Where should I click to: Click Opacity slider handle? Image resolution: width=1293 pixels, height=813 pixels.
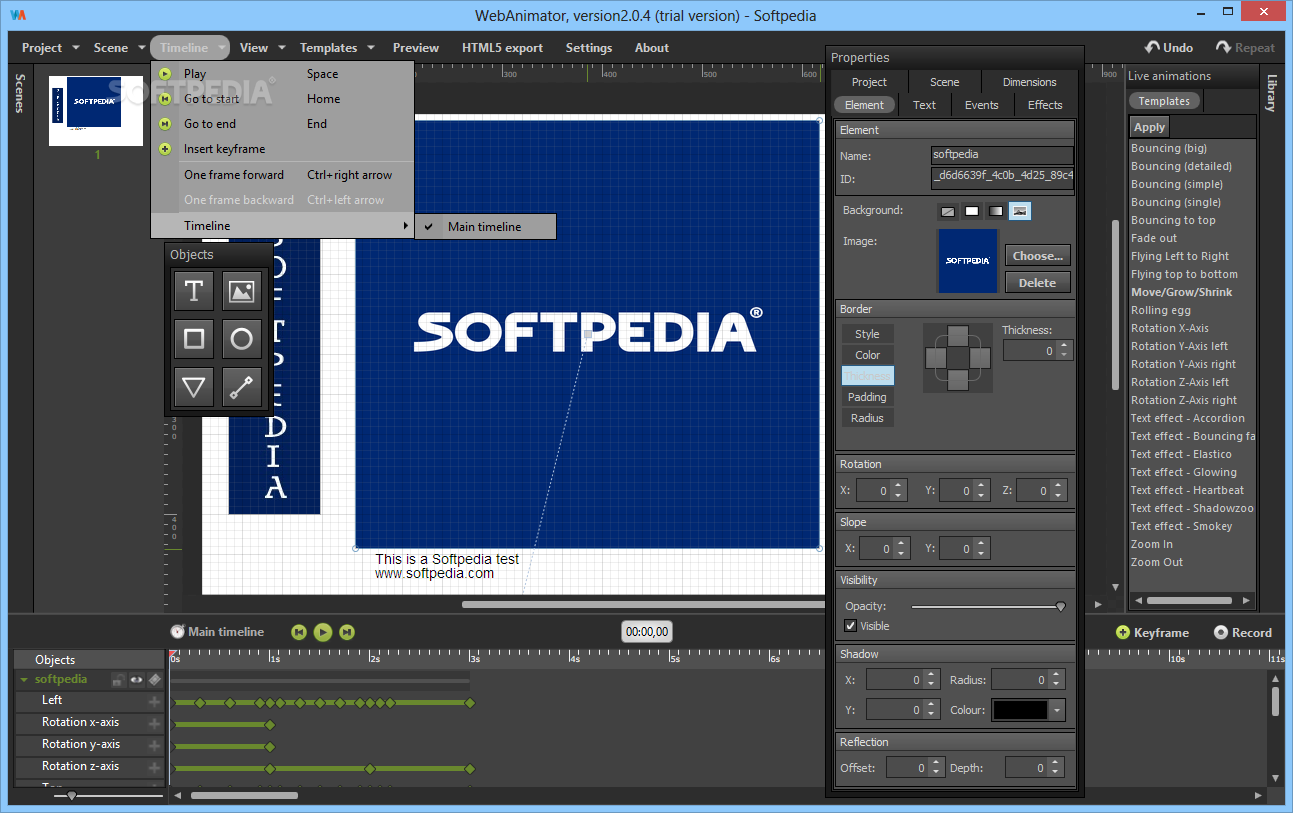1061,606
